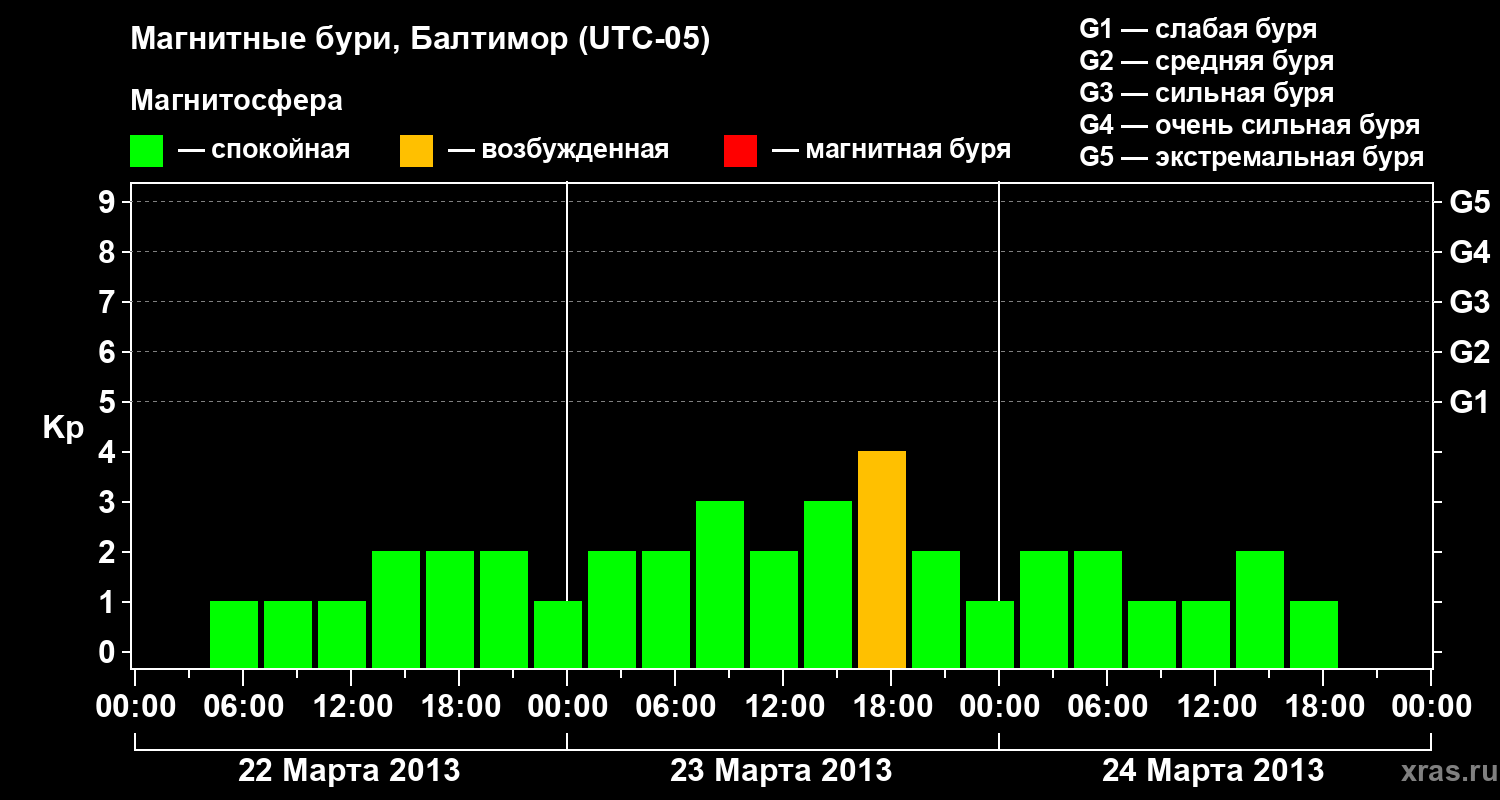
Task: Click the orange 'возбужденная' legend swatch
Action: pyautogui.click(x=416, y=151)
